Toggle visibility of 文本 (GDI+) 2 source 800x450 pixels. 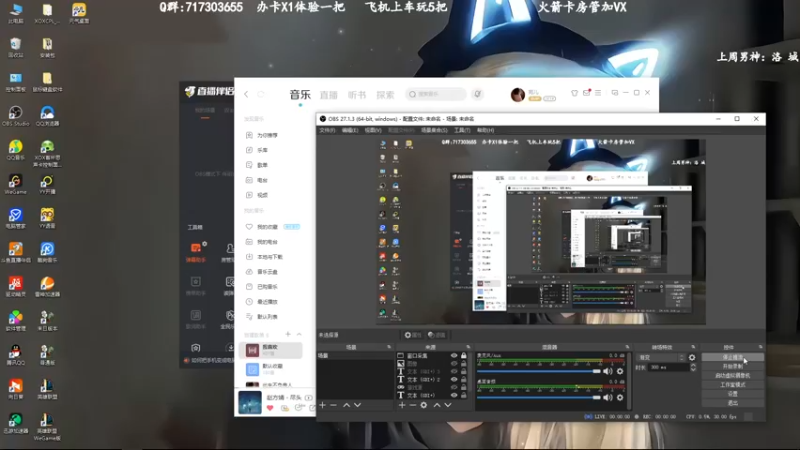tap(454, 380)
